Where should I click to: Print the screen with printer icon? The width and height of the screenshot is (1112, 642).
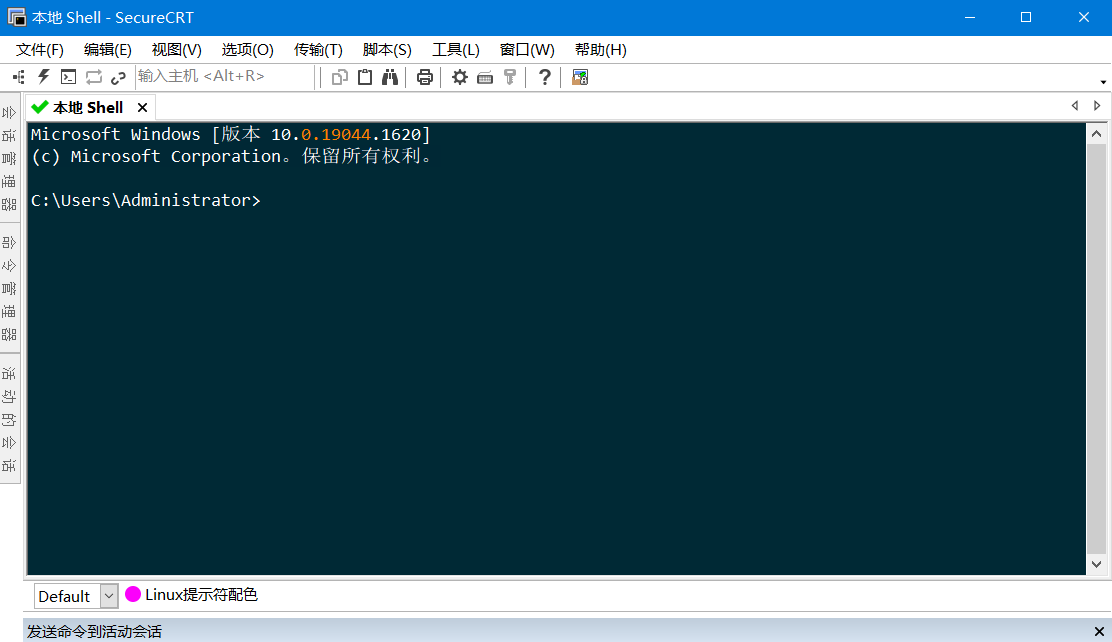click(x=424, y=76)
